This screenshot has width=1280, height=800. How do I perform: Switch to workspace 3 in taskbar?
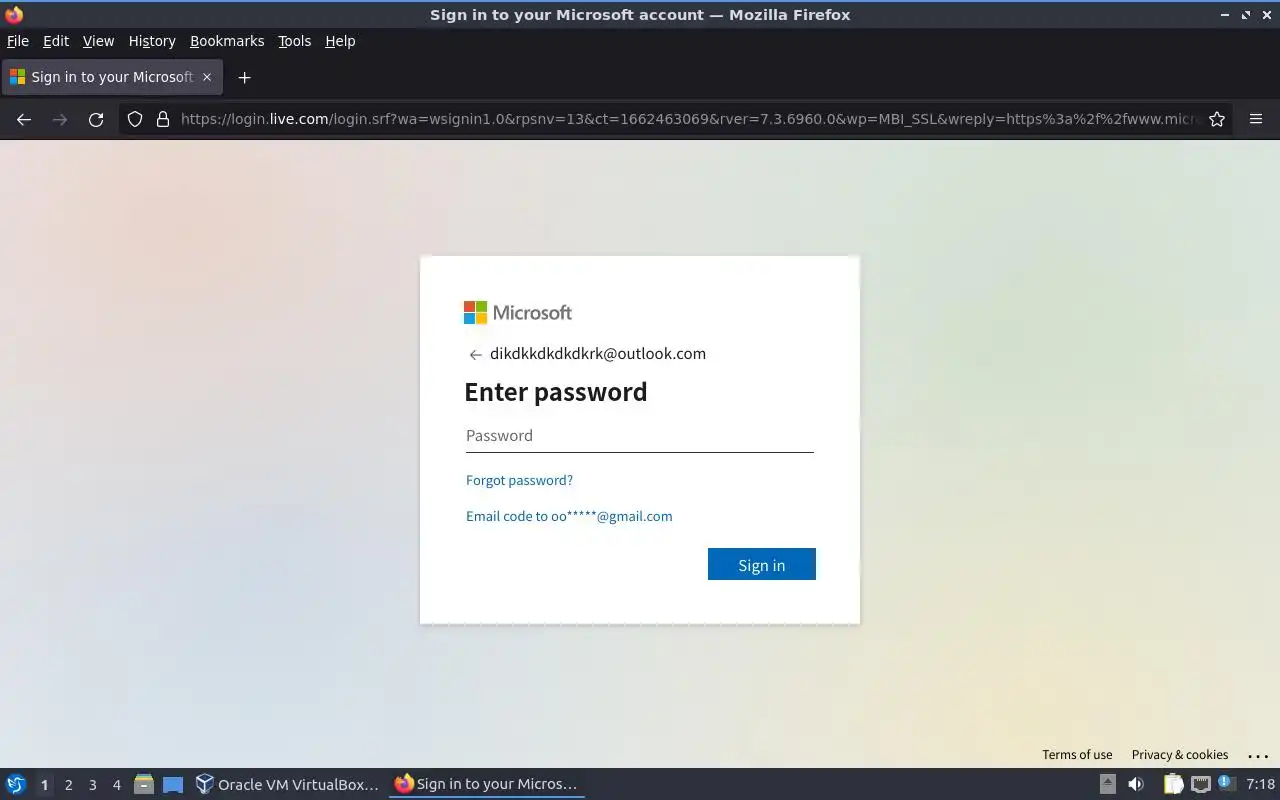pyautogui.click(x=92, y=785)
